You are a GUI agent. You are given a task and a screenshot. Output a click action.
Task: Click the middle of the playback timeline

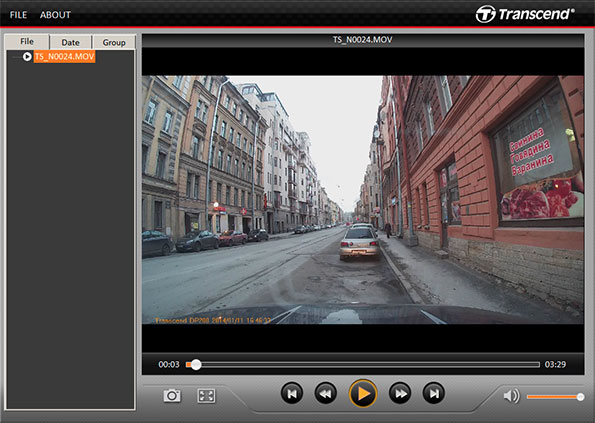coord(363,365)
